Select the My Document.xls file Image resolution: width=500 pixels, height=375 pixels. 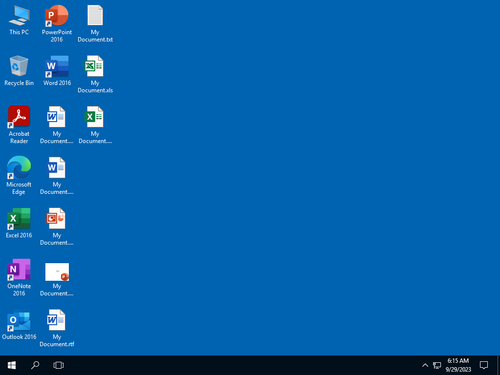pyautogui.click(x=95, y=74)
